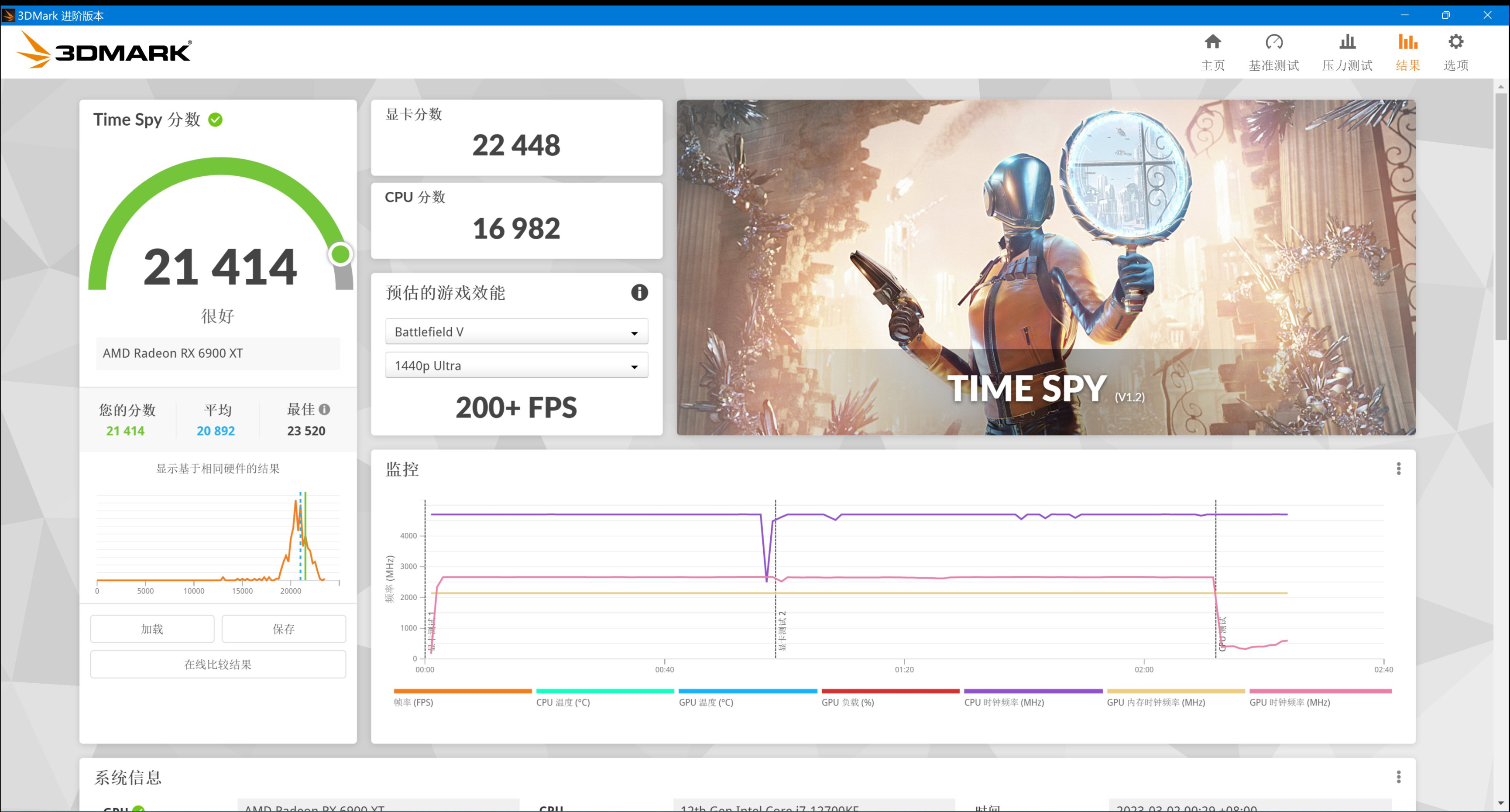Image resolution: width=1510 pixels, height=812 pixels.
Task: Click the 保存 (Save) button
Action: tap(284, 629)
